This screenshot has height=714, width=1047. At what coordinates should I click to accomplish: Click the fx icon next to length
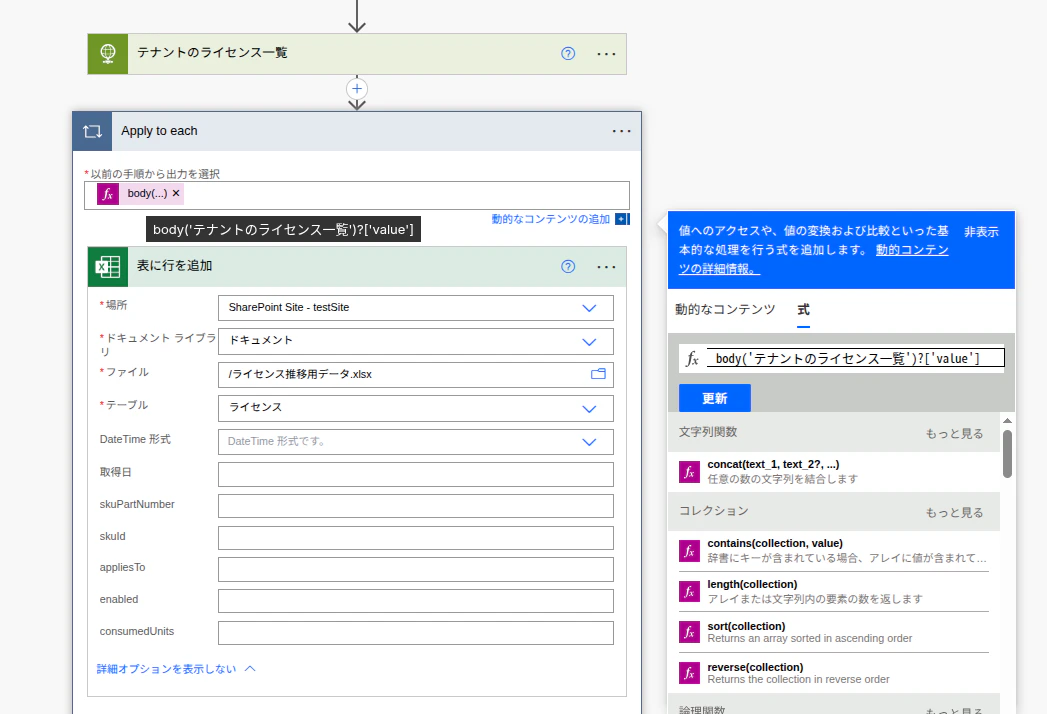(x=689, y=592)
